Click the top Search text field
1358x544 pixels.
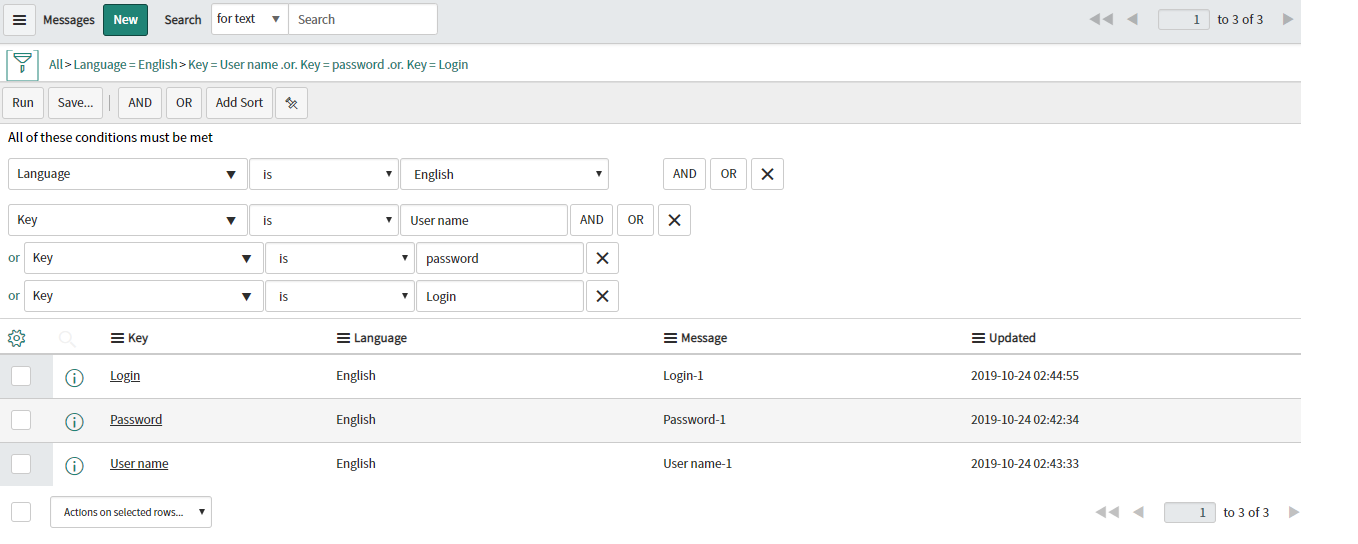pos(362,19)
